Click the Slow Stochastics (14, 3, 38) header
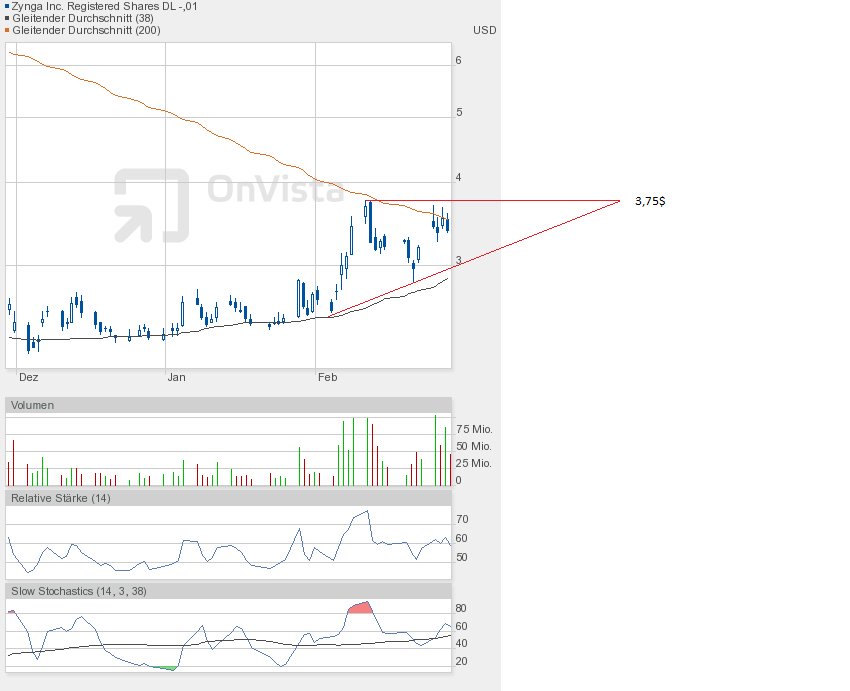The height and width of the screenshot is (691, 850). coord(79,591)
